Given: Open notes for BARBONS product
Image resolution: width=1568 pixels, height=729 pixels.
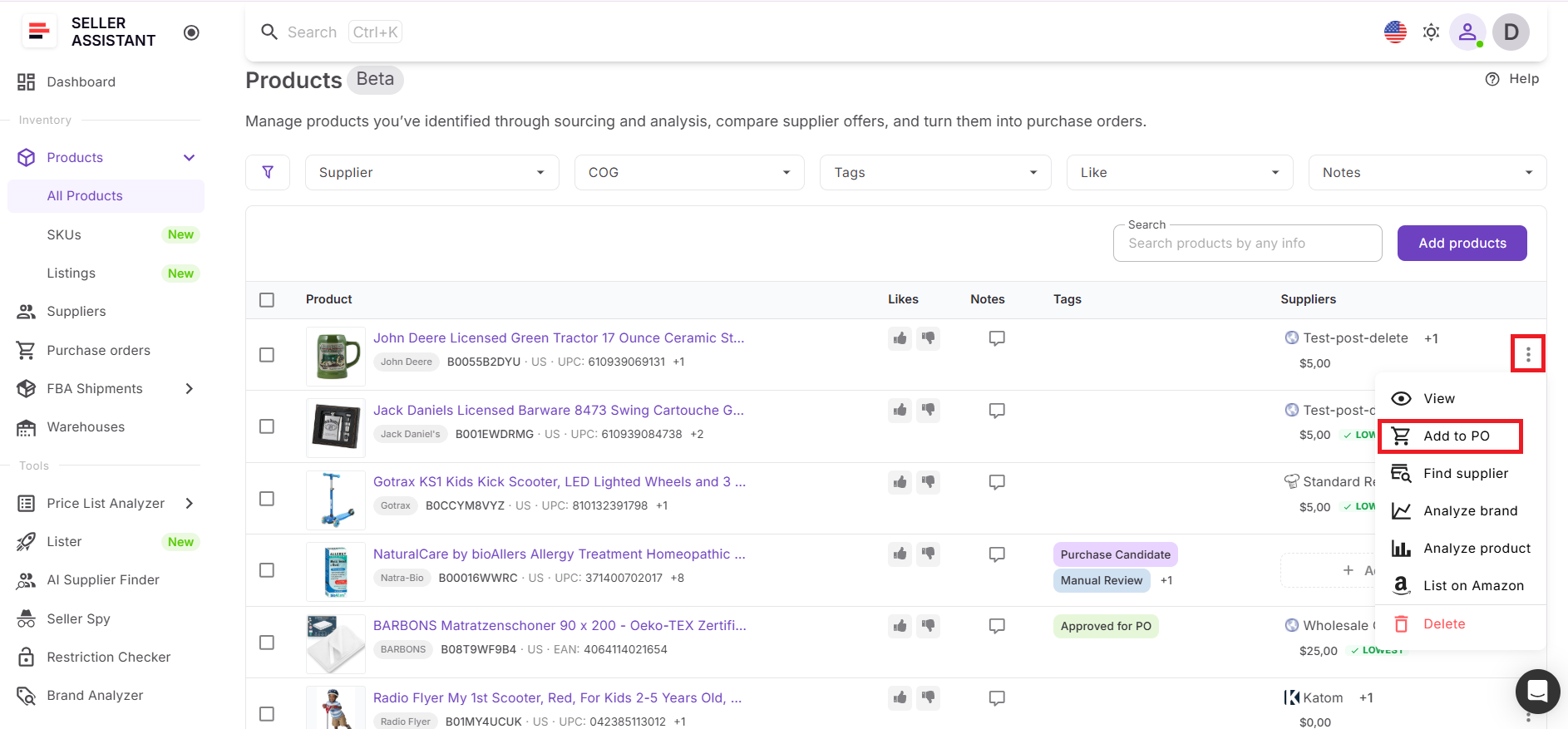Looking at the screenshot, I should click(x=997, y=626).
